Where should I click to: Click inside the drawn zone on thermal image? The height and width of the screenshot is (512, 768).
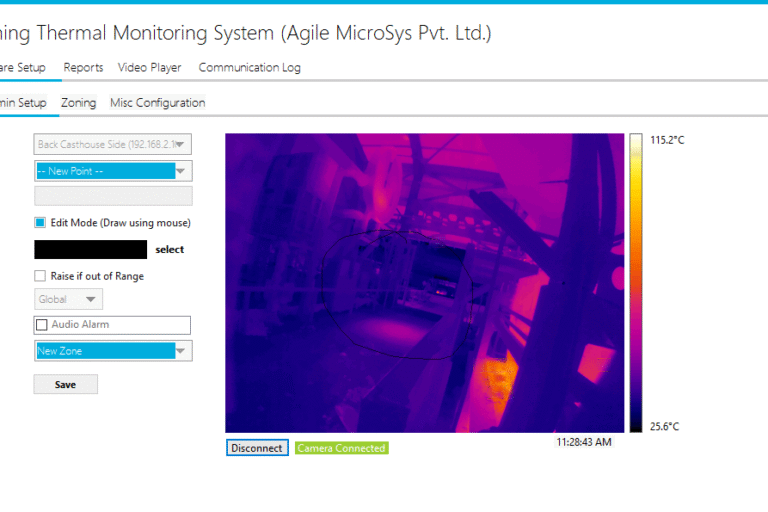pyautogui.click(x=397, y=294)
